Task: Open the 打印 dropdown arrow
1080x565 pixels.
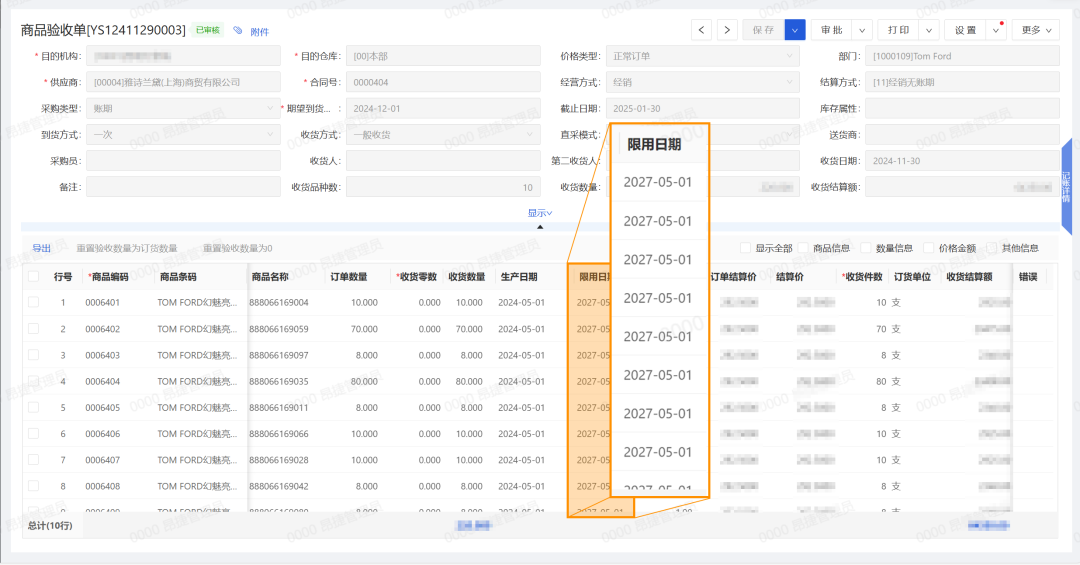Action: 929,30
